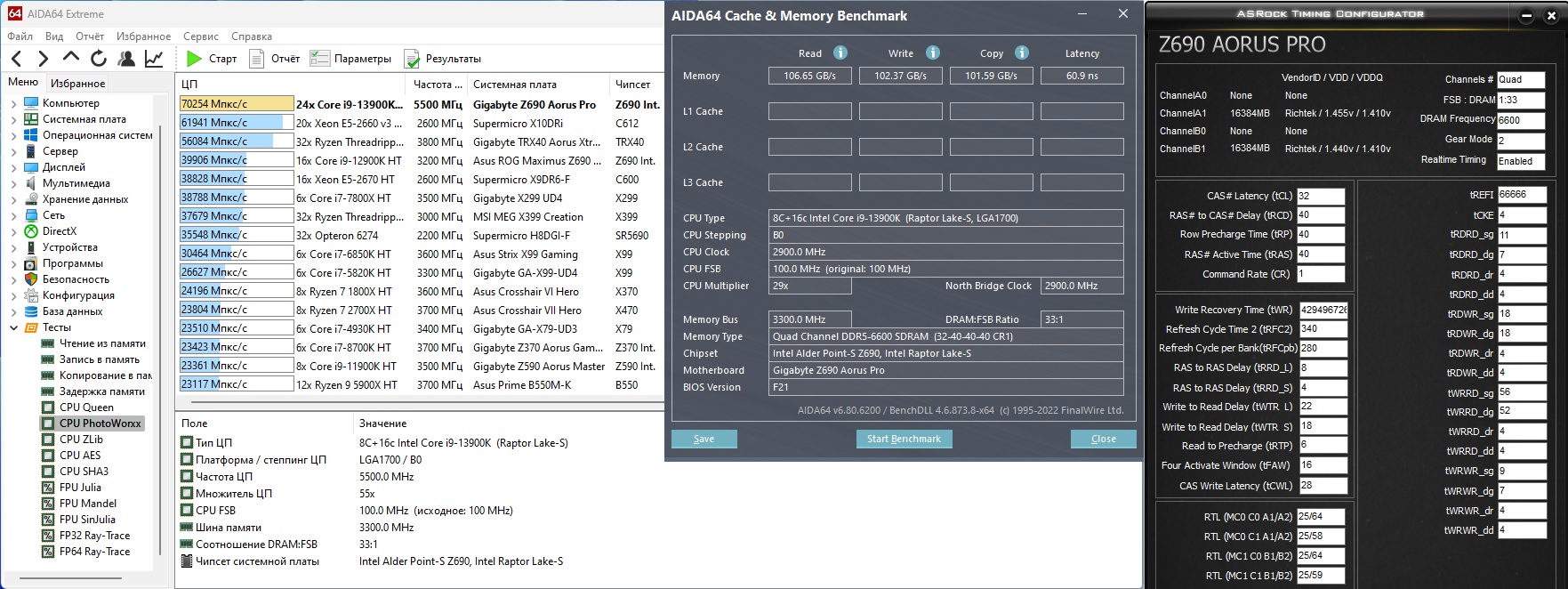Image resolution: width=1568 pixels, height=589 pixels.
Task: Open the Сервис menu
Action: [201, 36]
